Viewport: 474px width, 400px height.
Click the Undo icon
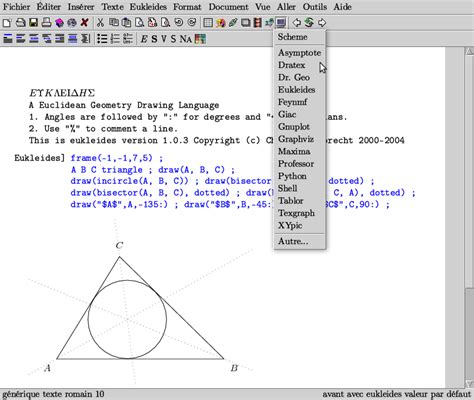tap(179, 23)
